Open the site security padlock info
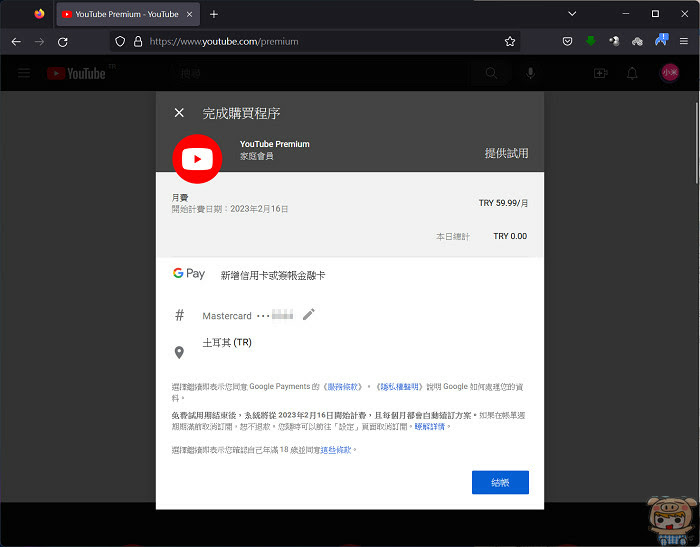 tap(138, 42)
